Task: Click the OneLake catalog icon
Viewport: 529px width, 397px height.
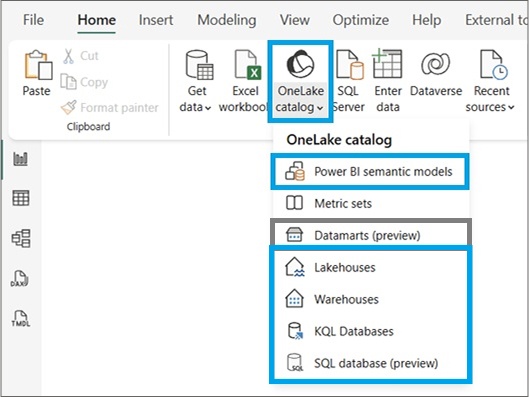Action: click(300, 64)
